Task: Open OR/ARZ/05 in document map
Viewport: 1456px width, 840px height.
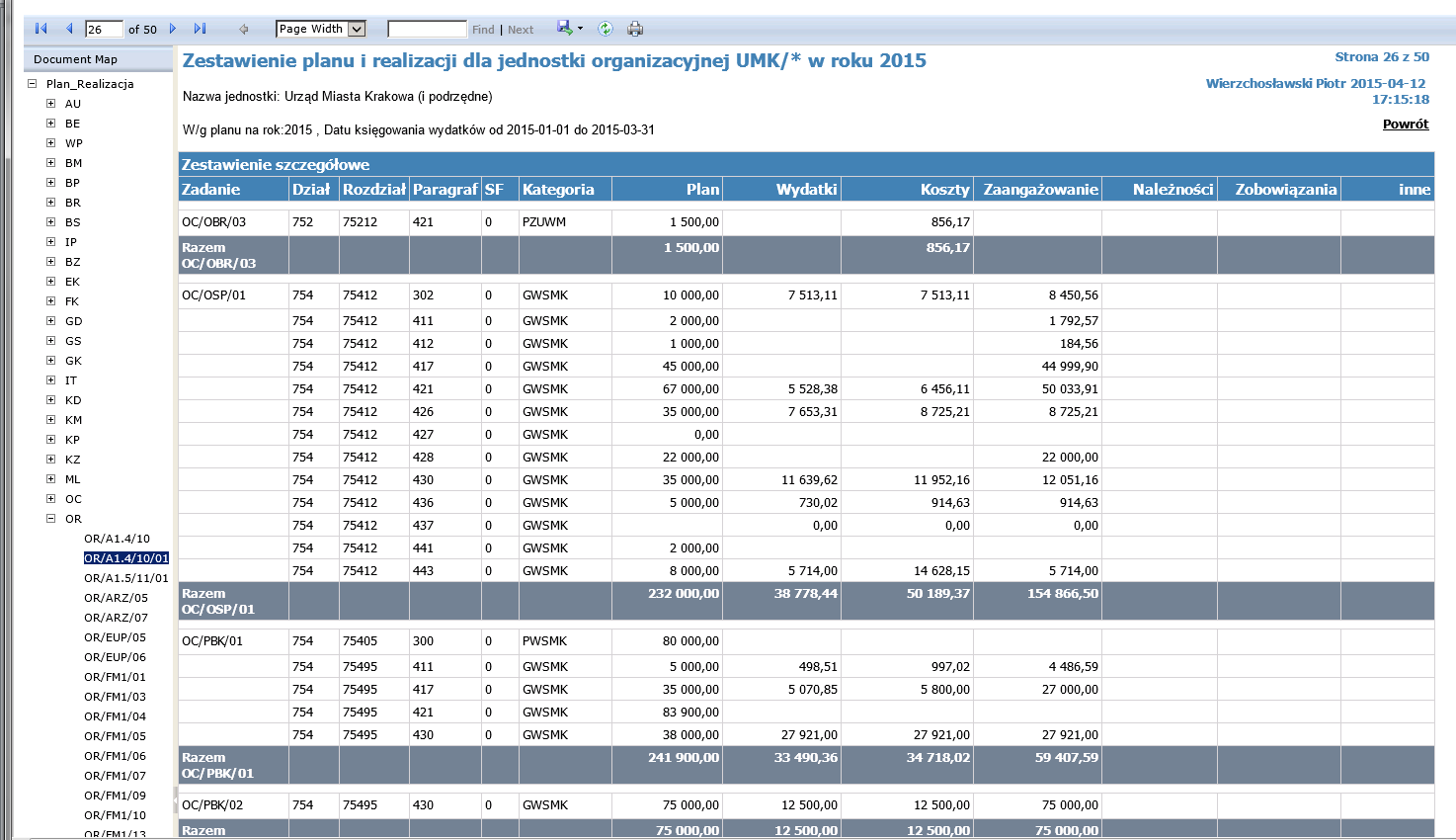Action: pos(116,598)
